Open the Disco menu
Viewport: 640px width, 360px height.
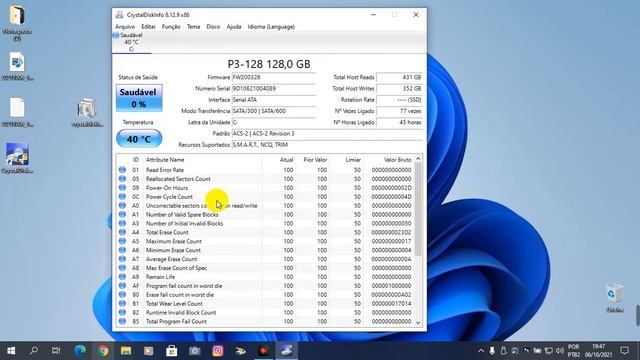click(x=213, y=27)
